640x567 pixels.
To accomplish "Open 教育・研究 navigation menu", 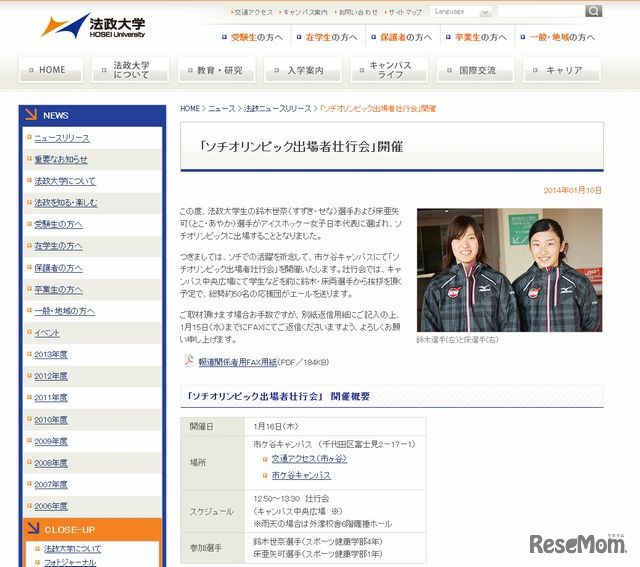I will (217, 70).
